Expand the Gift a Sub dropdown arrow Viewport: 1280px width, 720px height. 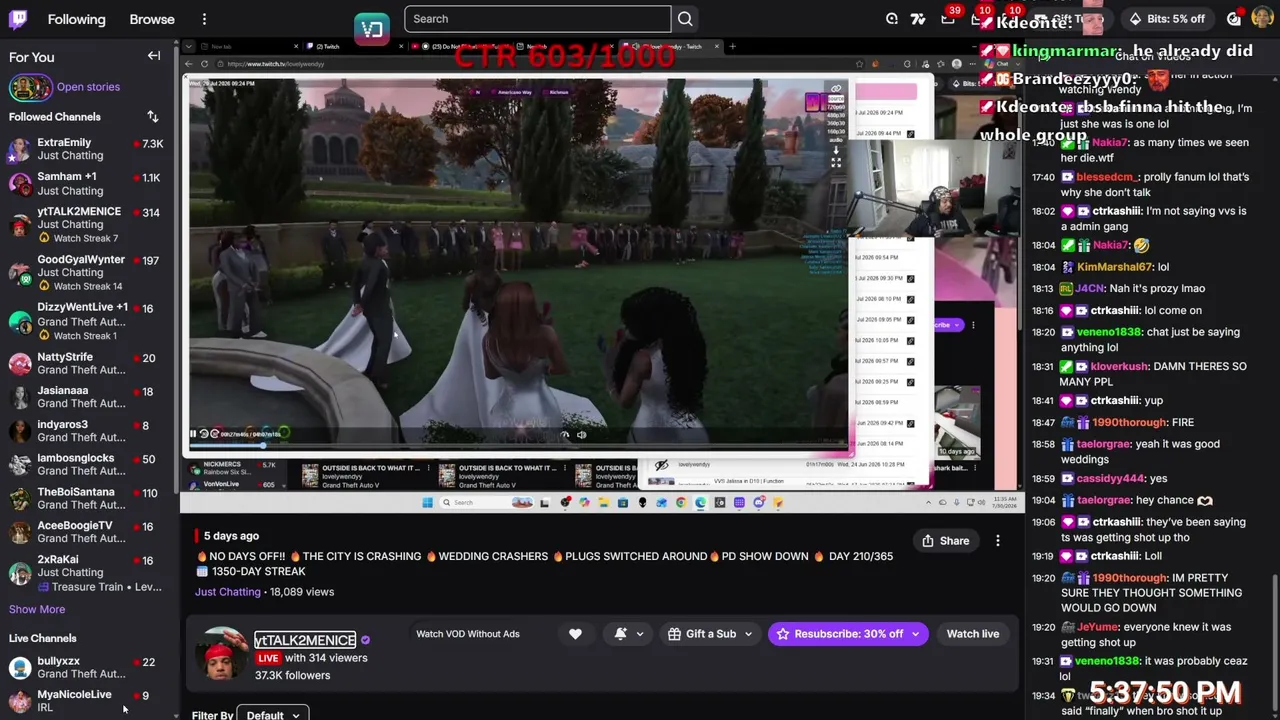pos(748,634)
